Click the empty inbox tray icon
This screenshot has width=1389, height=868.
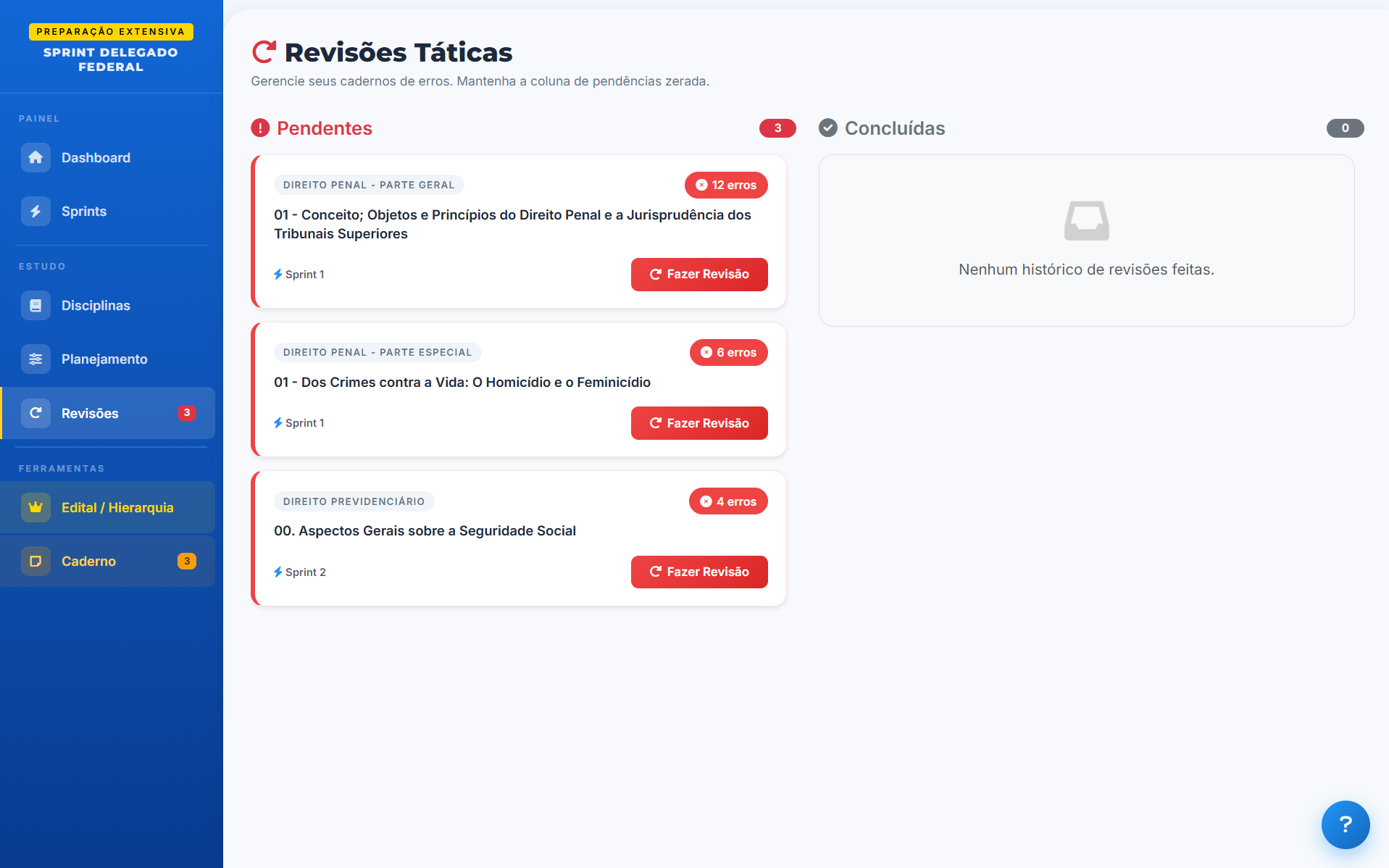pos(1086,220)
